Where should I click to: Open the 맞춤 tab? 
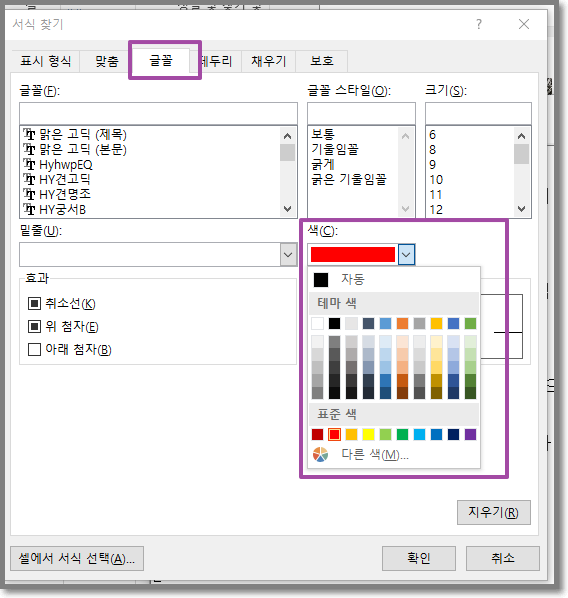(106, 61)
